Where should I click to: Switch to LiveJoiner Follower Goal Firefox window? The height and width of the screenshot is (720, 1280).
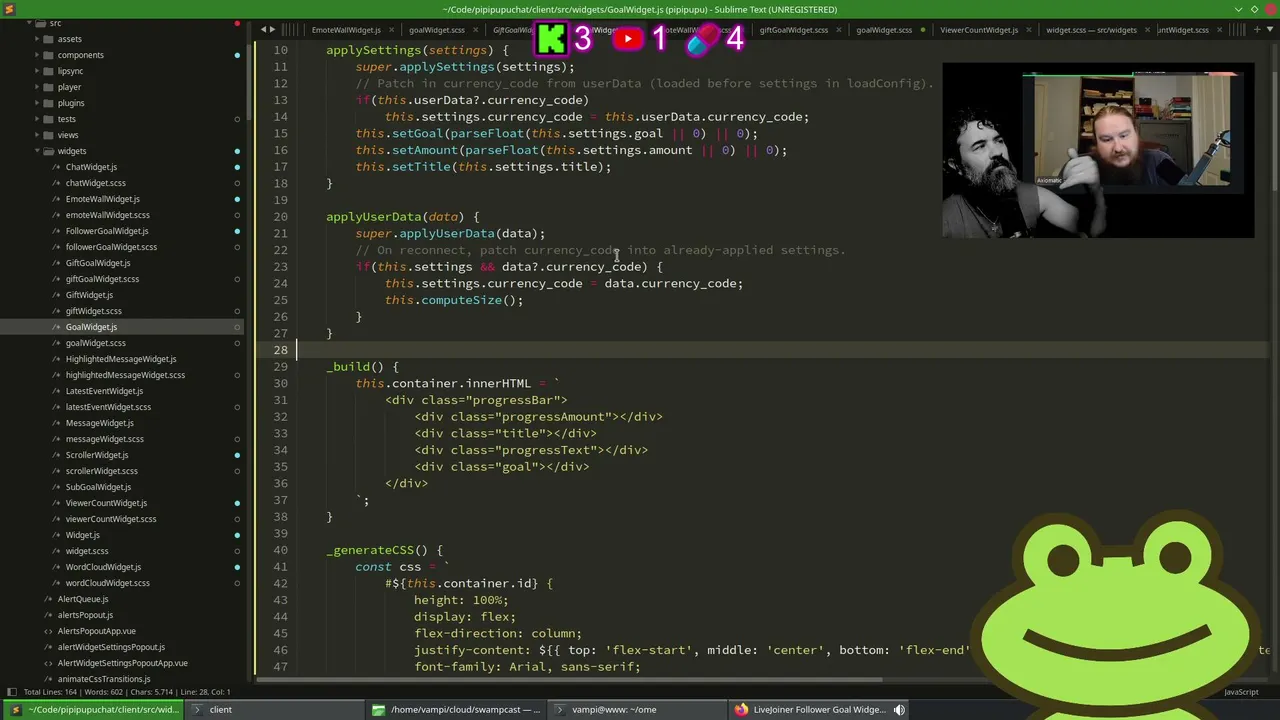820,710
